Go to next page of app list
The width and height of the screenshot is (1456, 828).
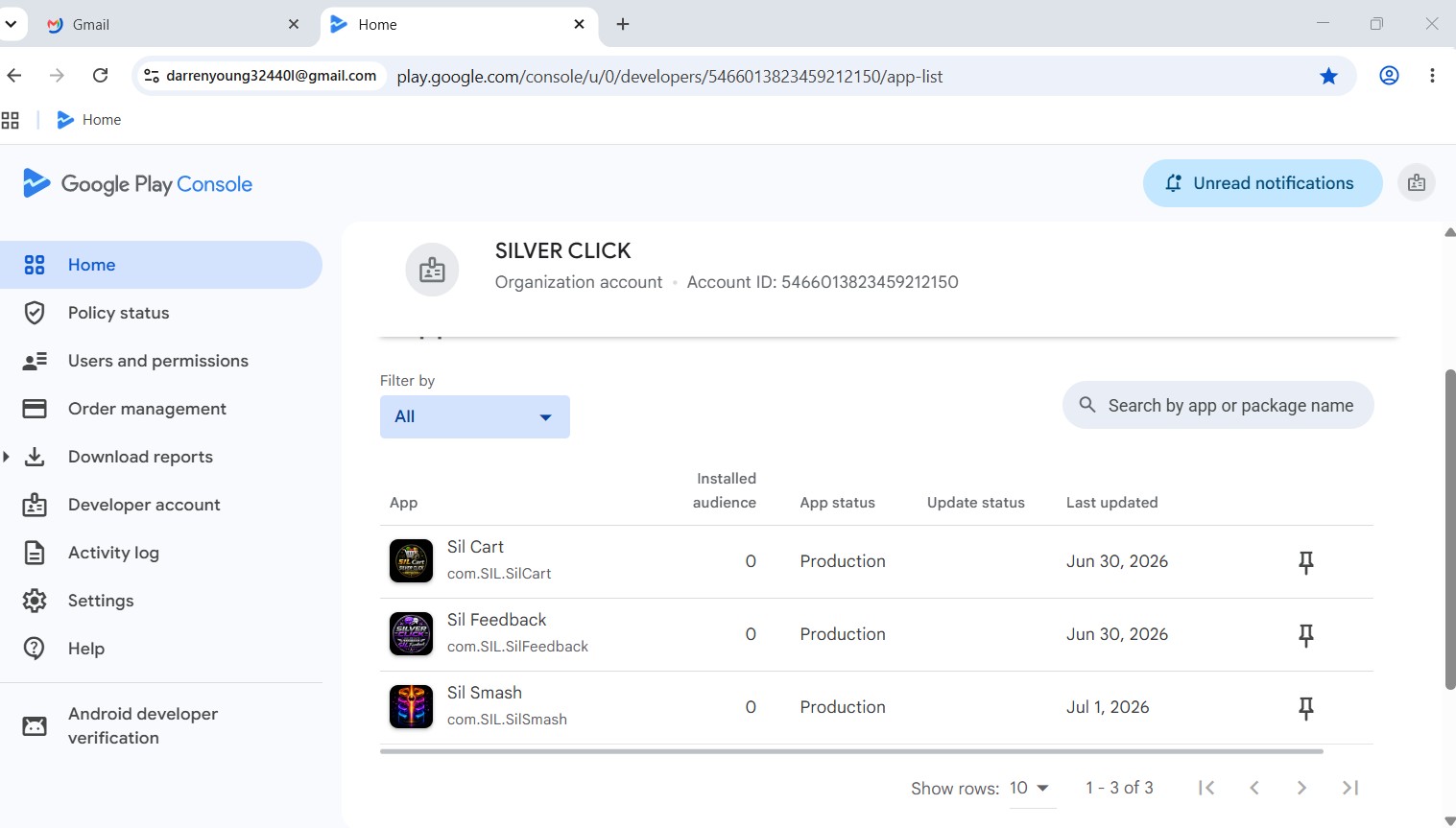pyautogui.click(x=1301, y=788)
